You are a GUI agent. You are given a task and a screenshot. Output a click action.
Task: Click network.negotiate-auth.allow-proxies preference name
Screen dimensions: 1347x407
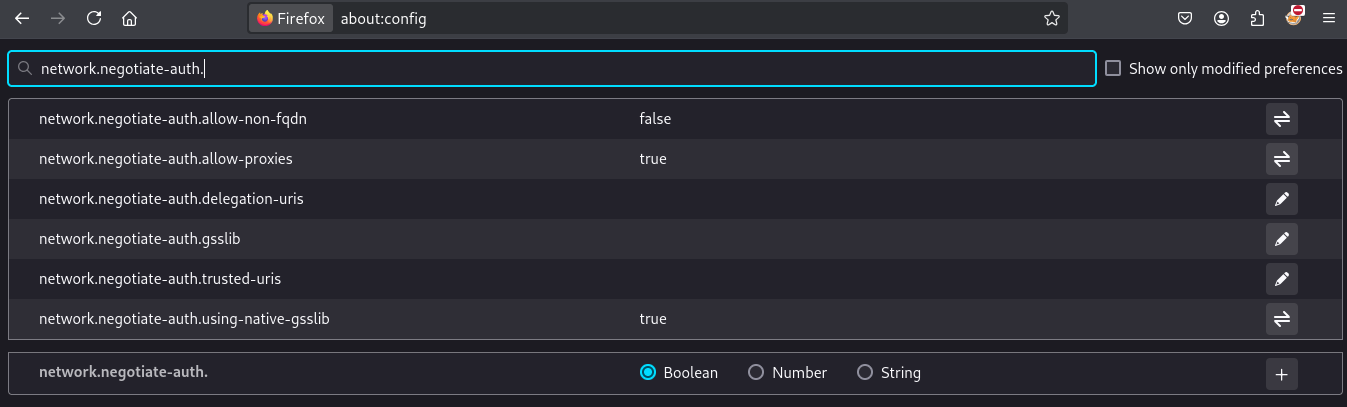(x=166, y=159)
